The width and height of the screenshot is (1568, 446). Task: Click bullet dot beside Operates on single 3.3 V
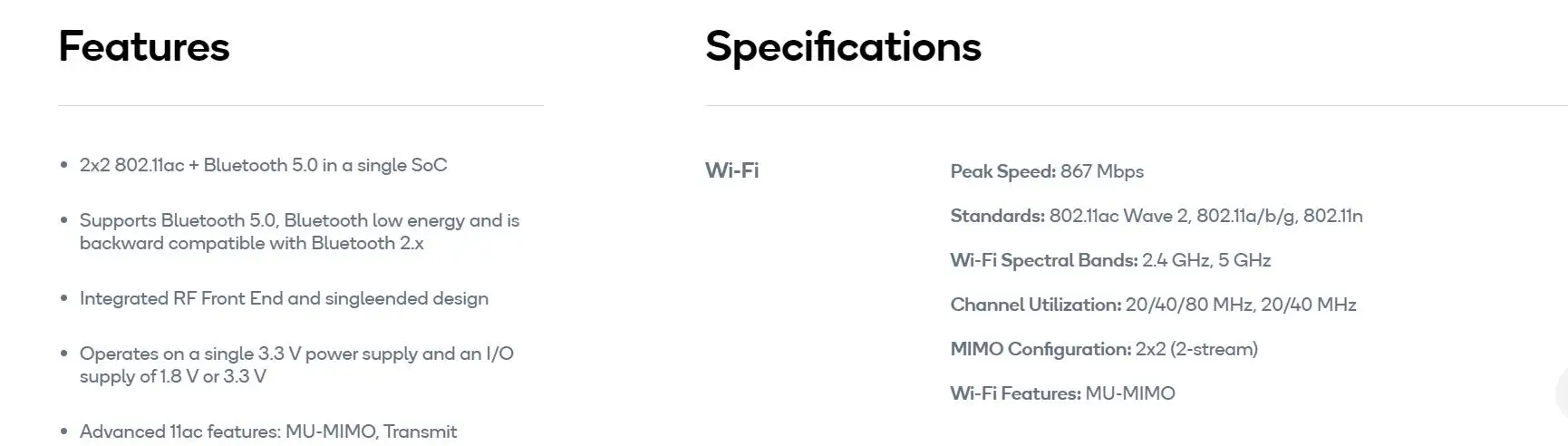(63, 354)
